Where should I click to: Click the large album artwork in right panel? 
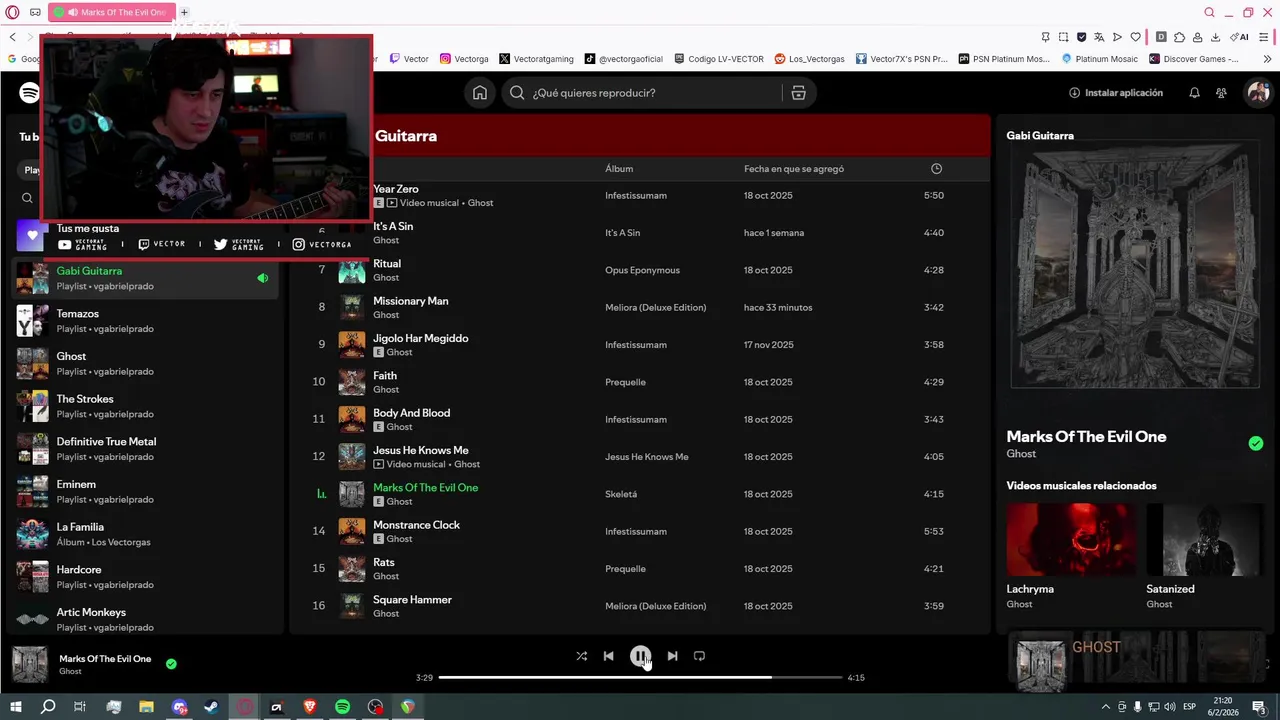click(x=1135, y=263)
